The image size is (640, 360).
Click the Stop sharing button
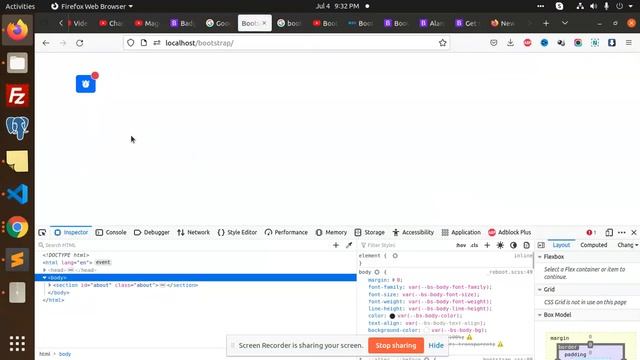coord(396,346)
